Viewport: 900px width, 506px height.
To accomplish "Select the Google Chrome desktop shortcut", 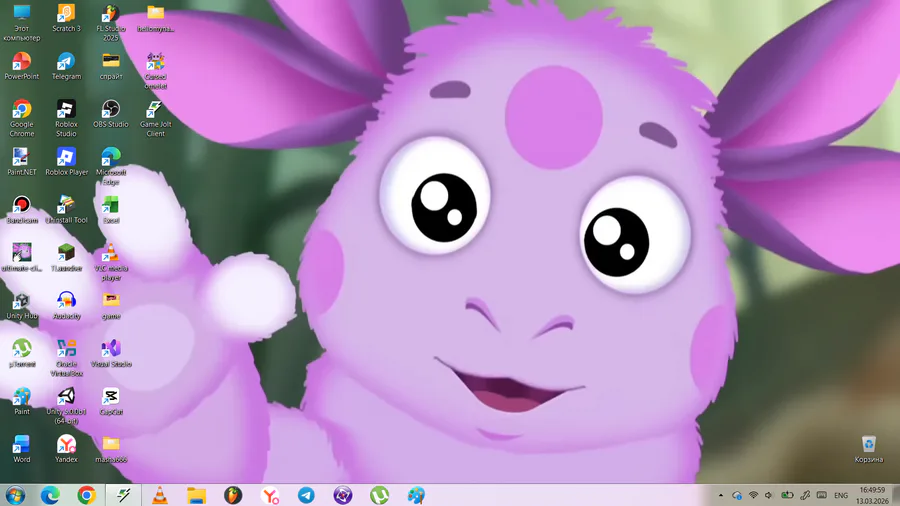I will point(22,119).
